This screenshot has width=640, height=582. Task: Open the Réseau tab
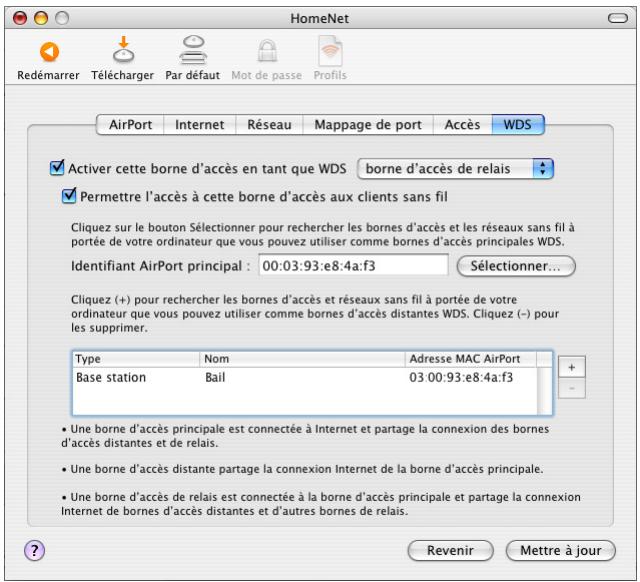[x=269, y=124]
